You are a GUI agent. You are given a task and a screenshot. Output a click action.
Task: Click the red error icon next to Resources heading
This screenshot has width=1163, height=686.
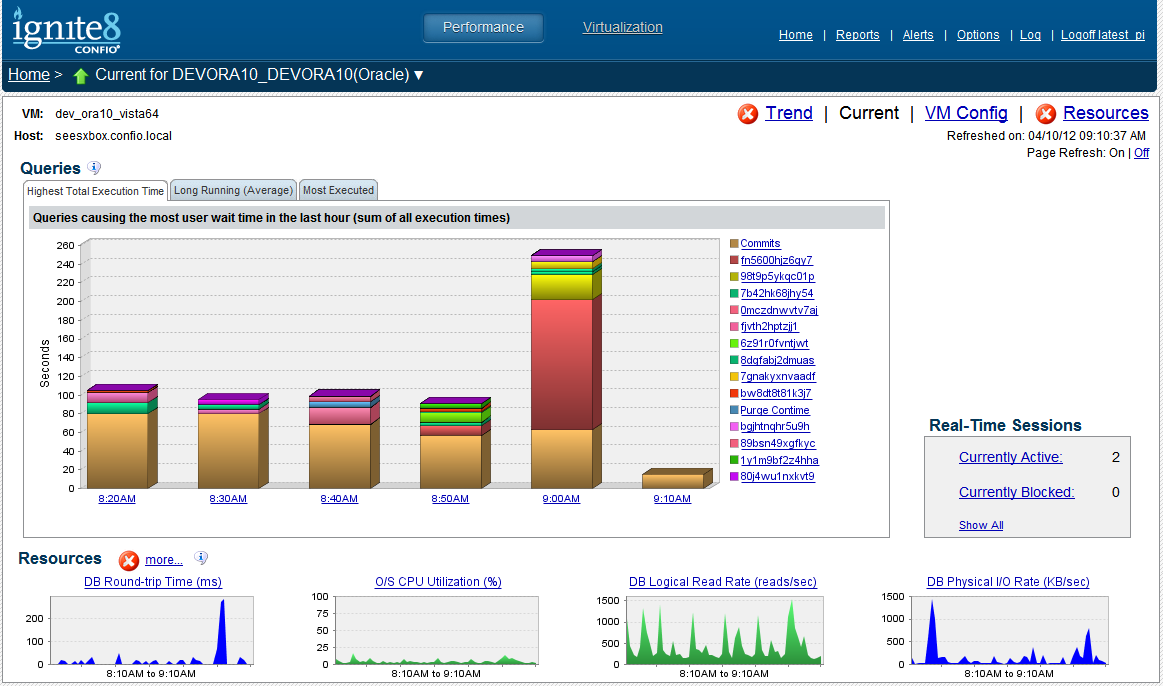(x=128, y=560)
